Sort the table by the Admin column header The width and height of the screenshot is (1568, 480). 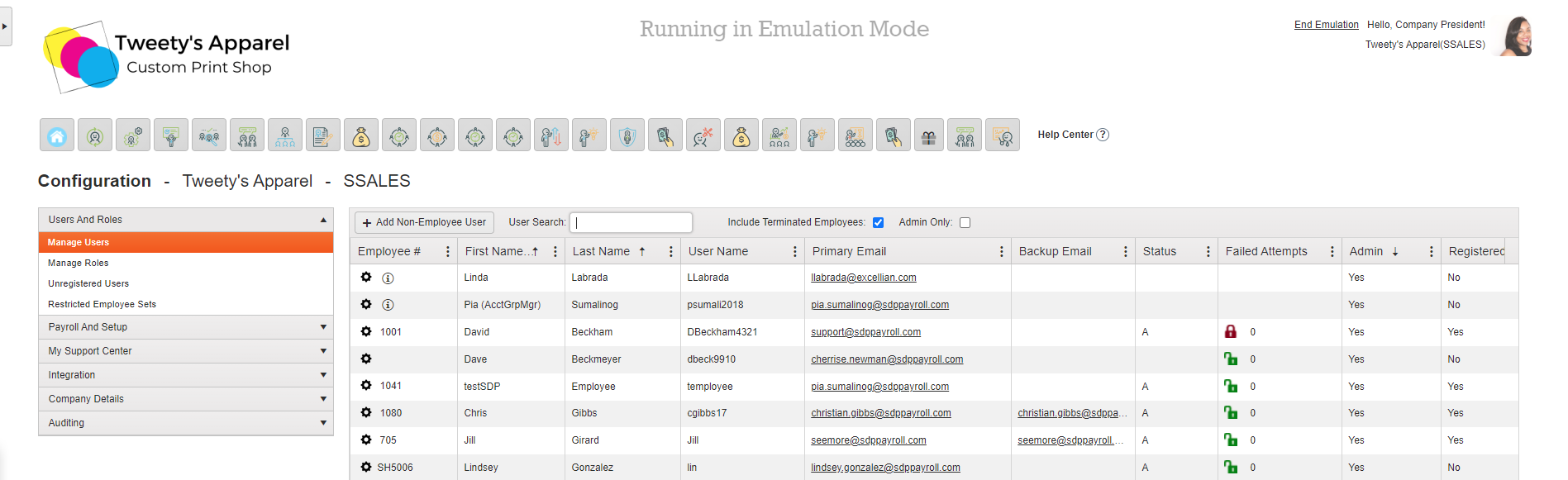coord(1366,251)
